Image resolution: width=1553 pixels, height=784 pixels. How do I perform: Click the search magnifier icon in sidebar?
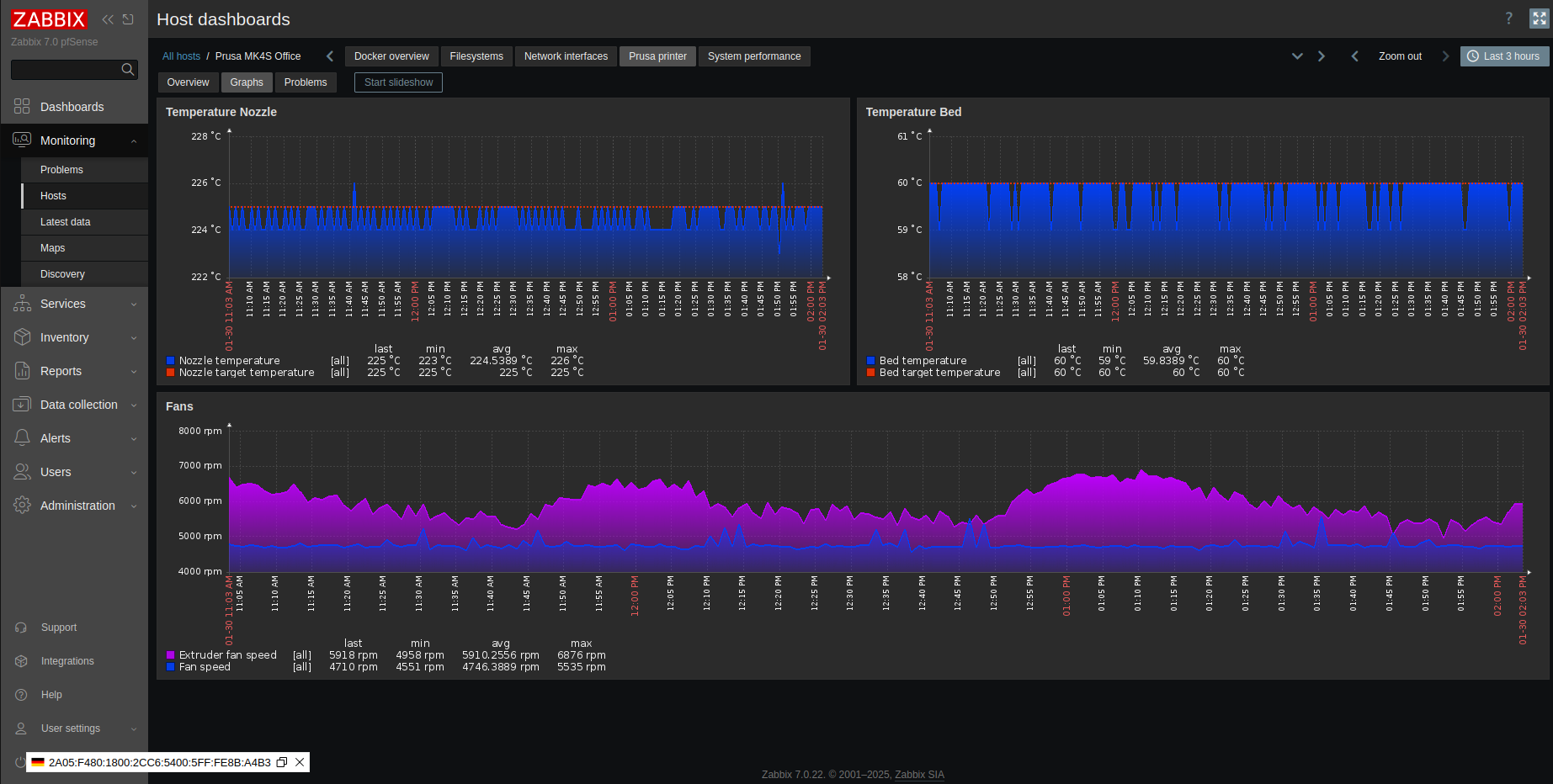pyautogui.click(x=128, y=70)
